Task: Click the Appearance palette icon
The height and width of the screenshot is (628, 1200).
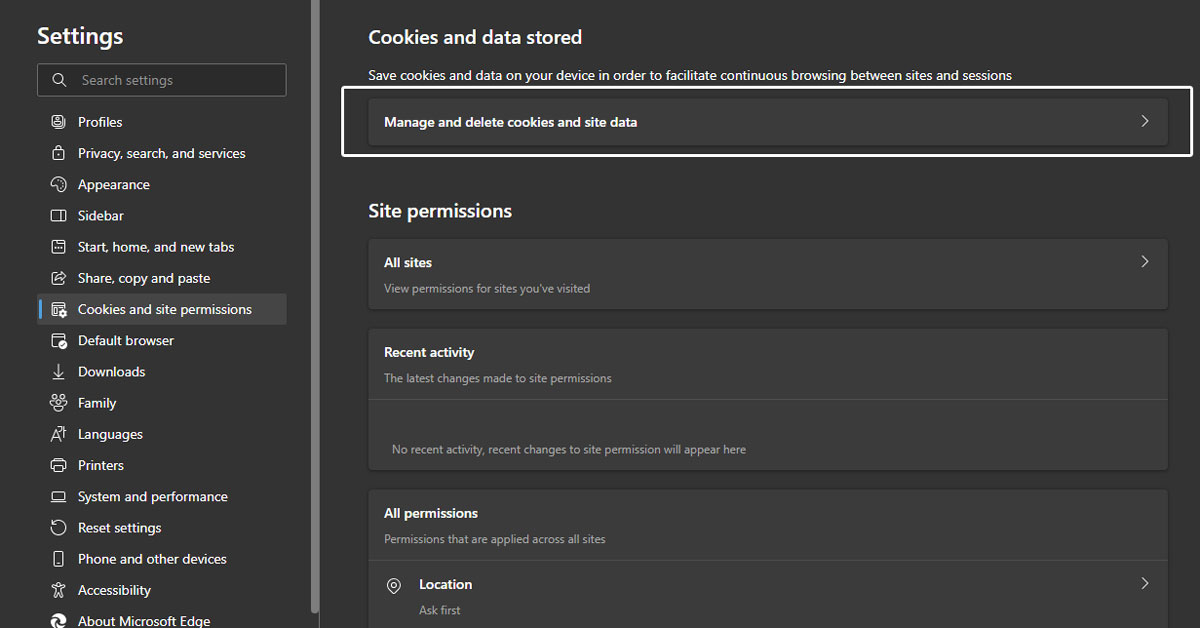Action: click(58, 184)
